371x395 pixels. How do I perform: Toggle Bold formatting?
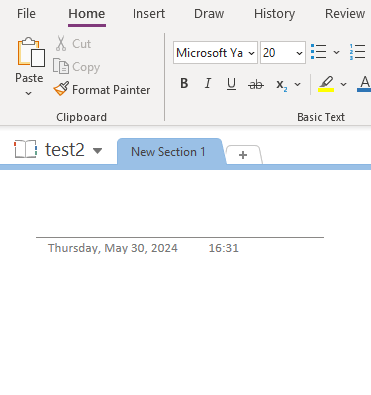184,83
